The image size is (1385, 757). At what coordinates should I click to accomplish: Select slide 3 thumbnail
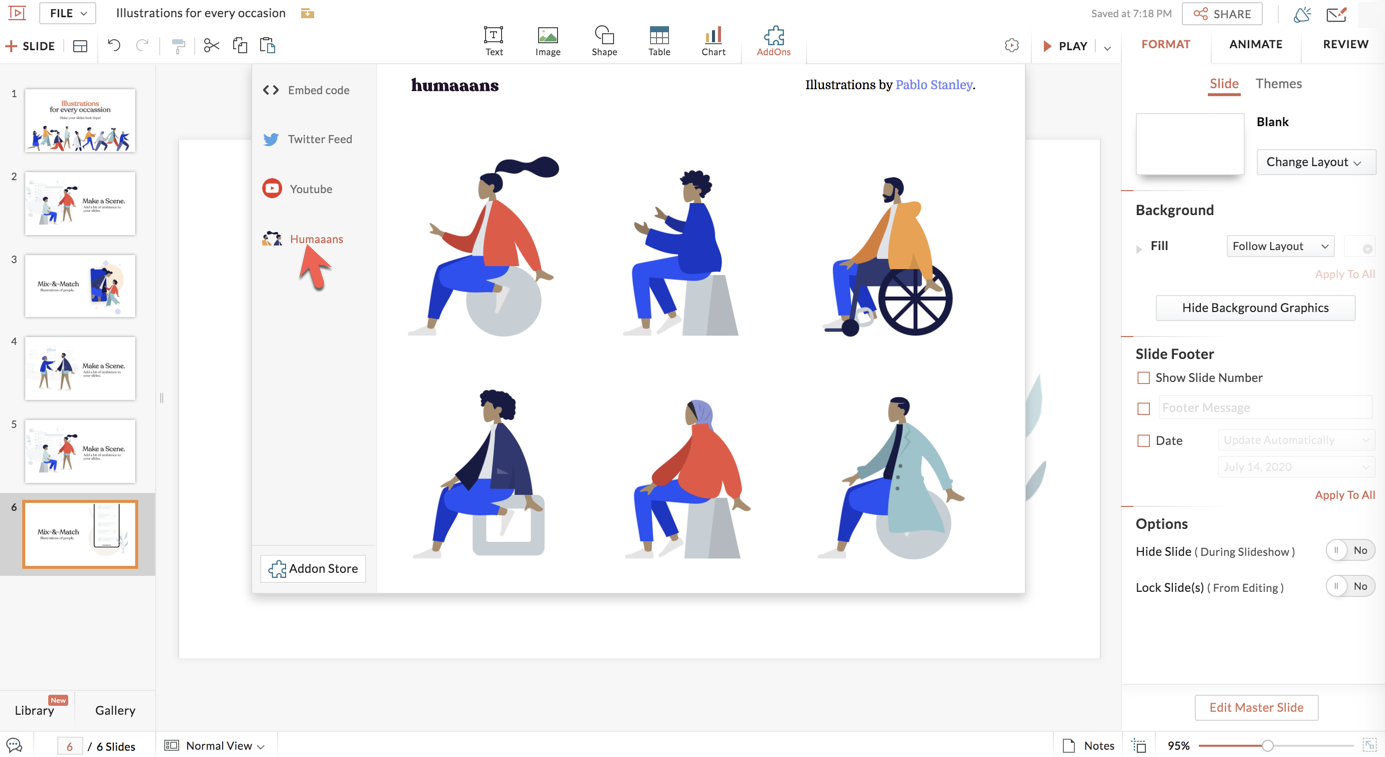tap(80, 286)
